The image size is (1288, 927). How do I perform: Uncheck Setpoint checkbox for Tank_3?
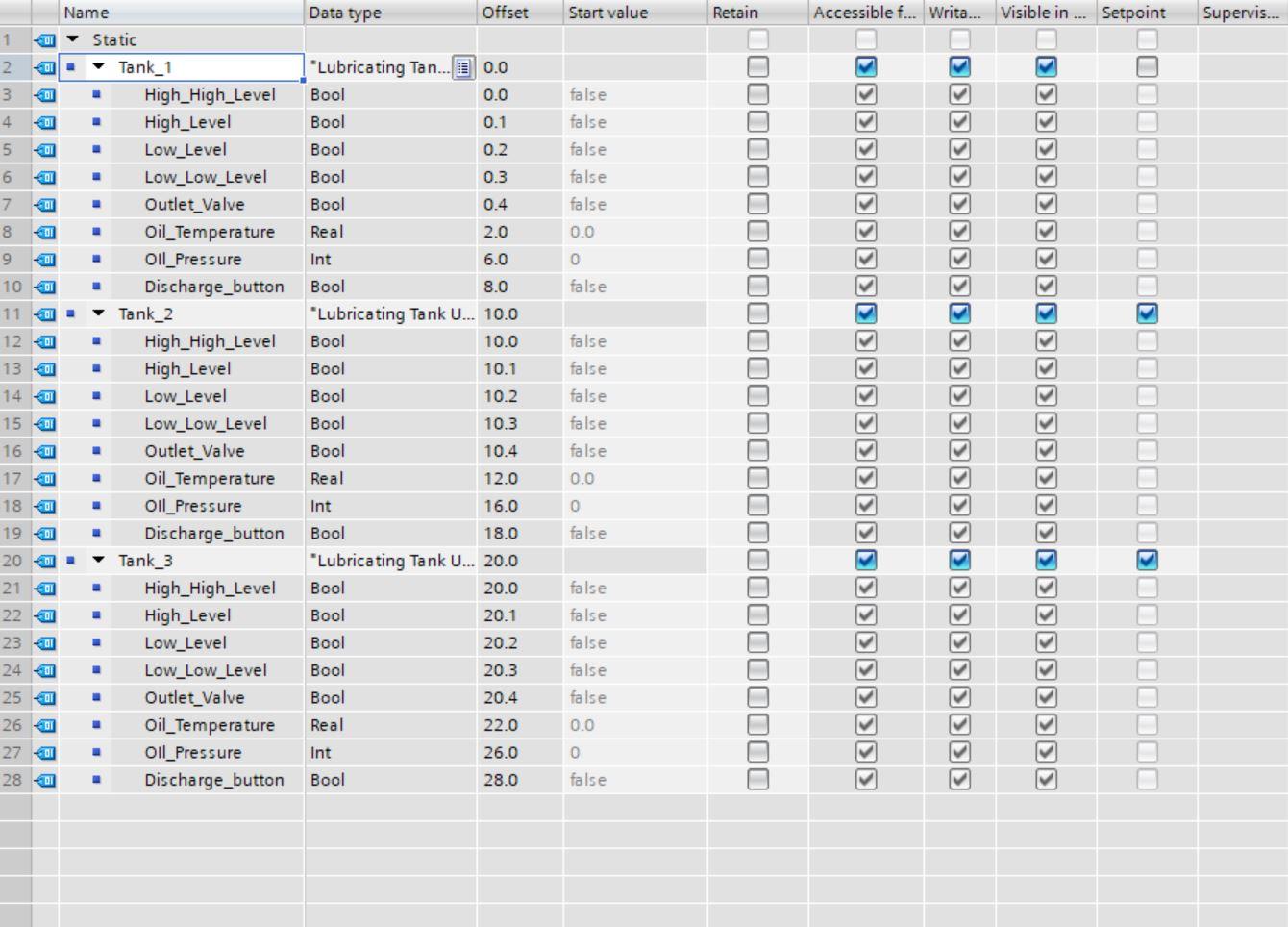pyautogui.click(x=1147, y=561)
